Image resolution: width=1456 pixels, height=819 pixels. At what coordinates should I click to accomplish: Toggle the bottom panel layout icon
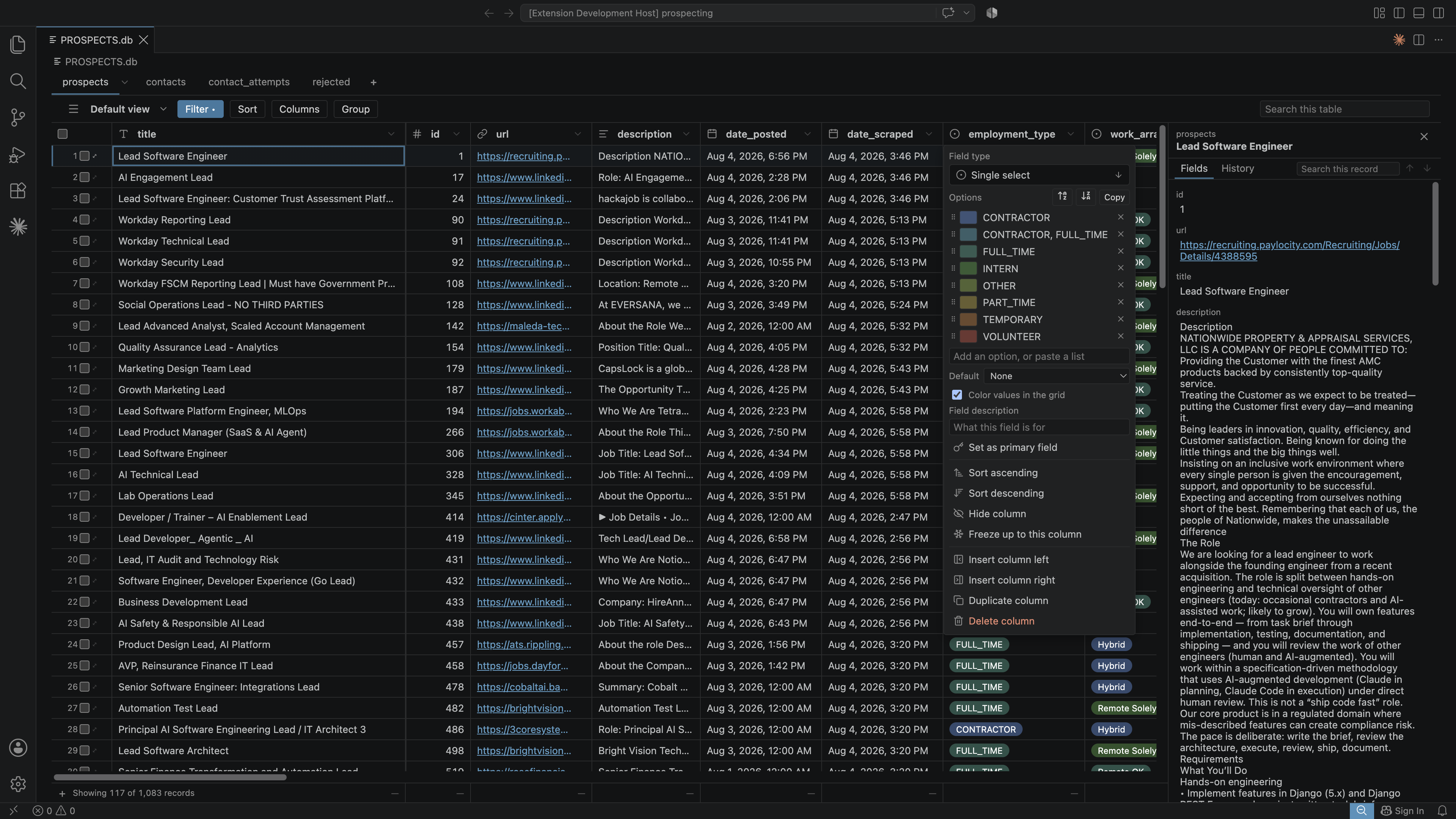click(1419, 13)
